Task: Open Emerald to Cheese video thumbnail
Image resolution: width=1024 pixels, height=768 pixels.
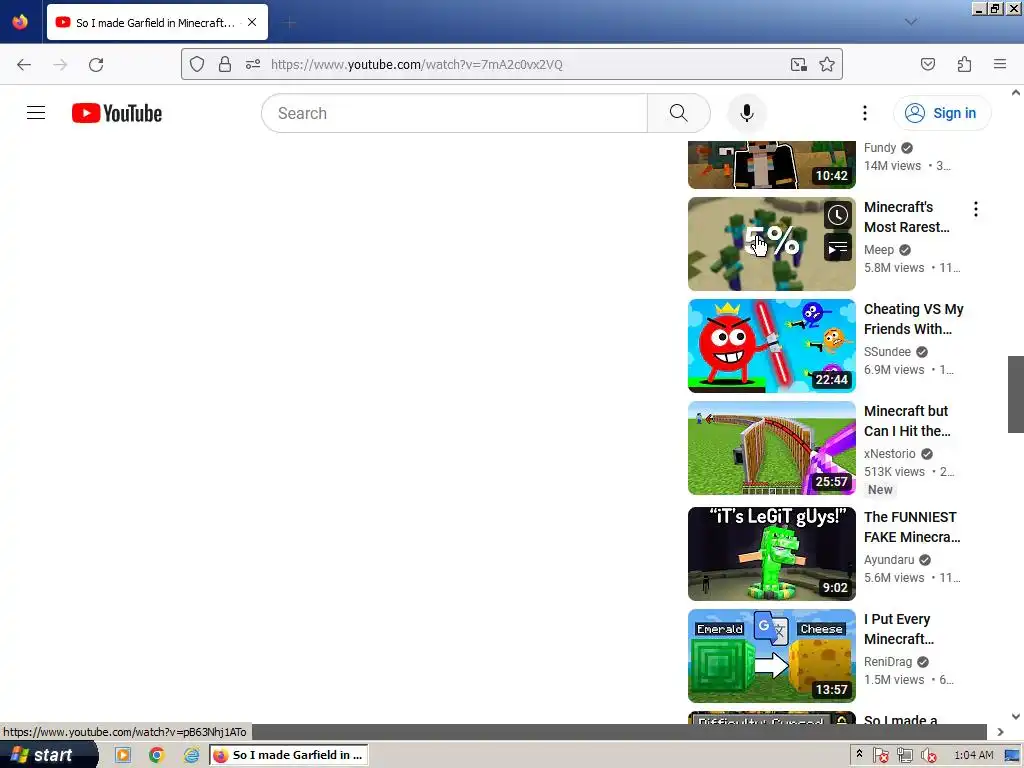Action: (771, 656)
